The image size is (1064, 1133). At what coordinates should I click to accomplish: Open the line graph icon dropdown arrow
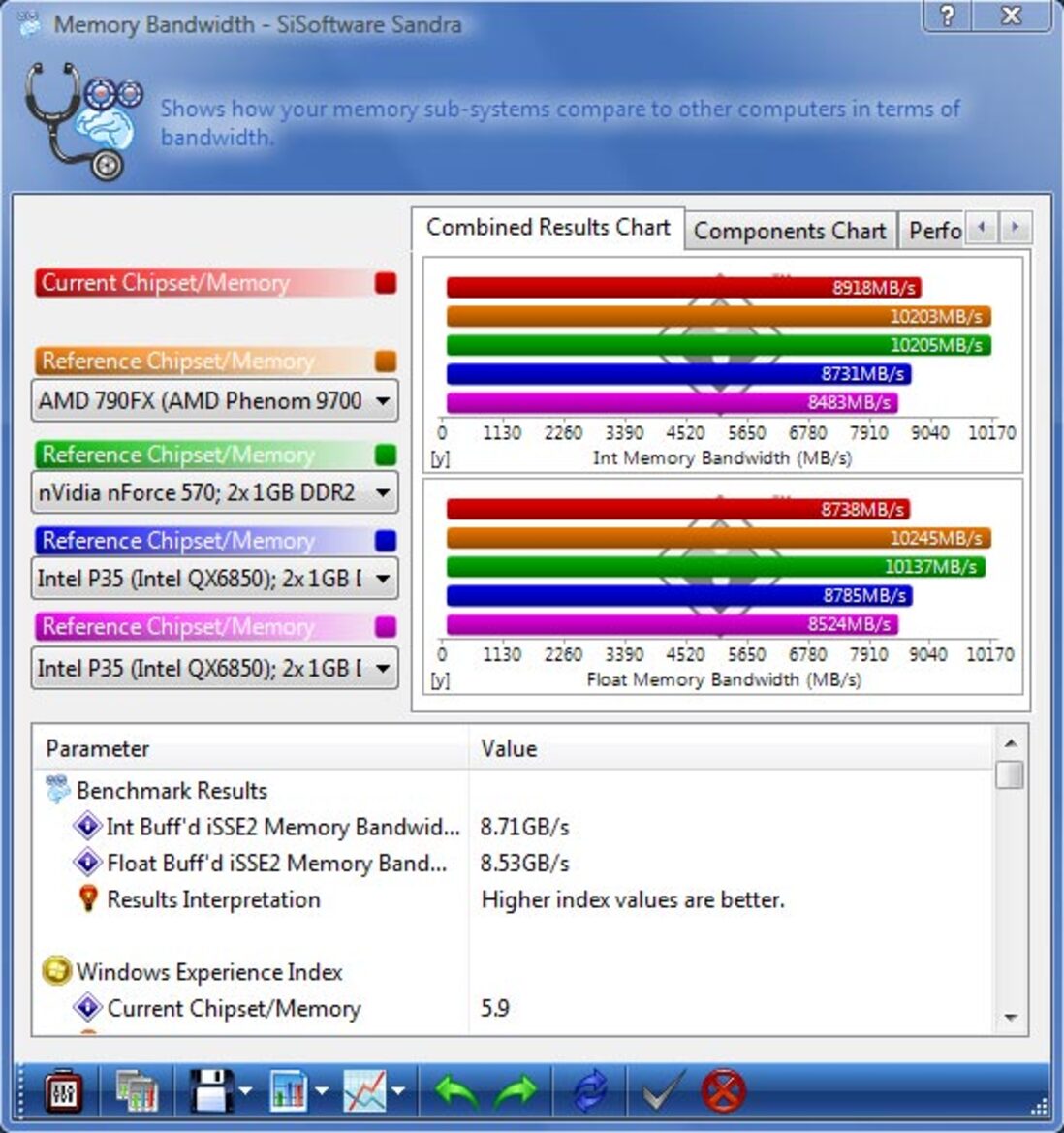(x=398, y=1091)
